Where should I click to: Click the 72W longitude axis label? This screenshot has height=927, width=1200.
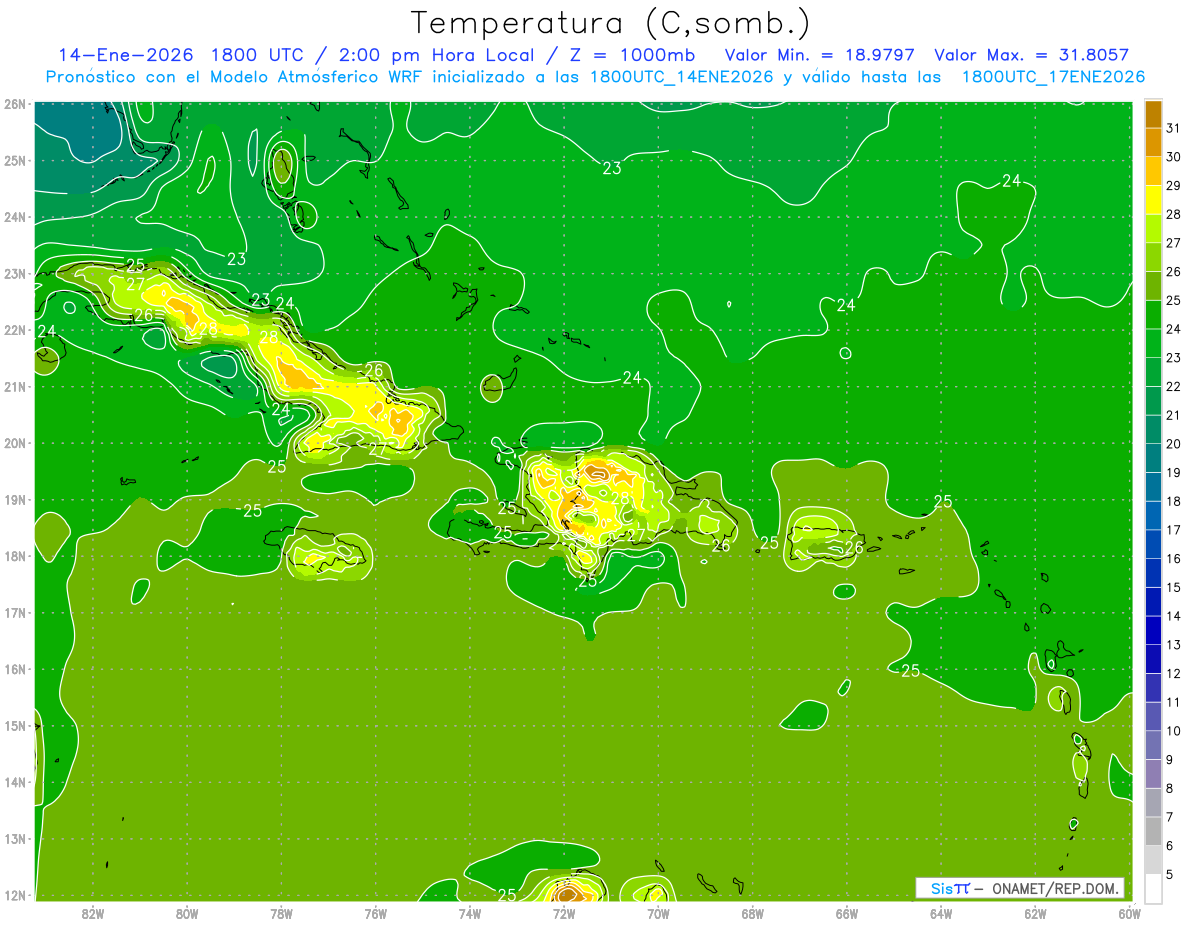564,913
